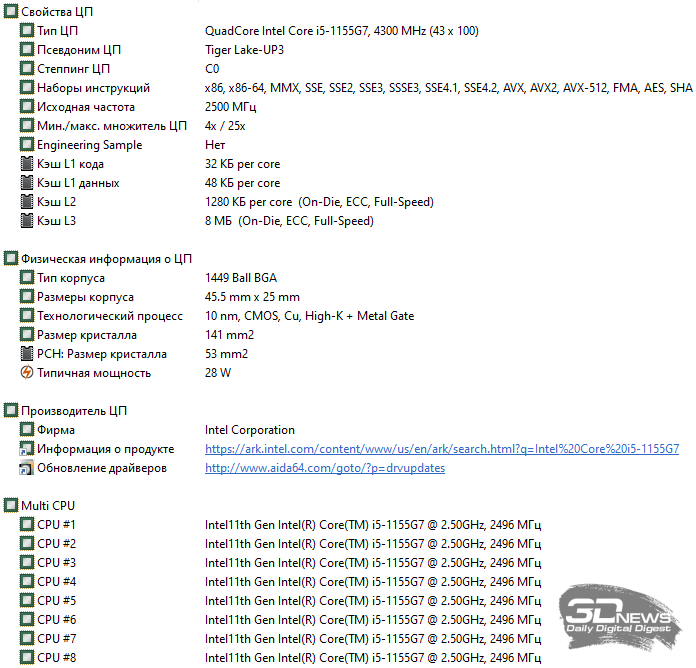
Task: Select the Multi CPU header
Action: (48, 506)
